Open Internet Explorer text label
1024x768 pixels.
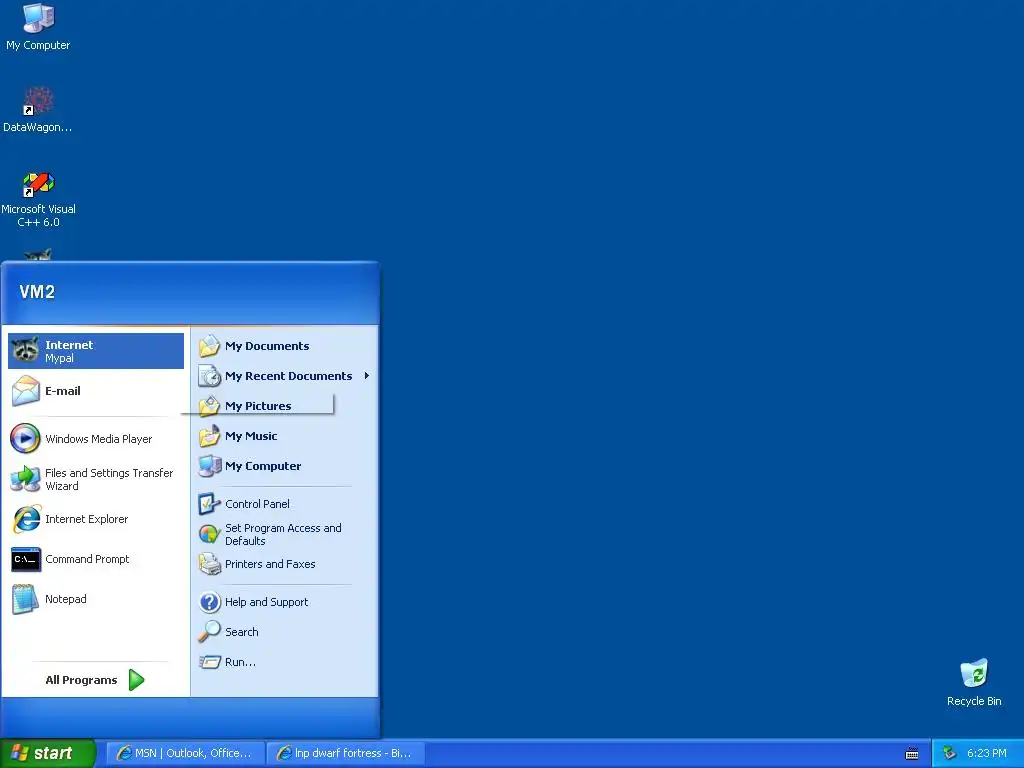tap(86, 519)
